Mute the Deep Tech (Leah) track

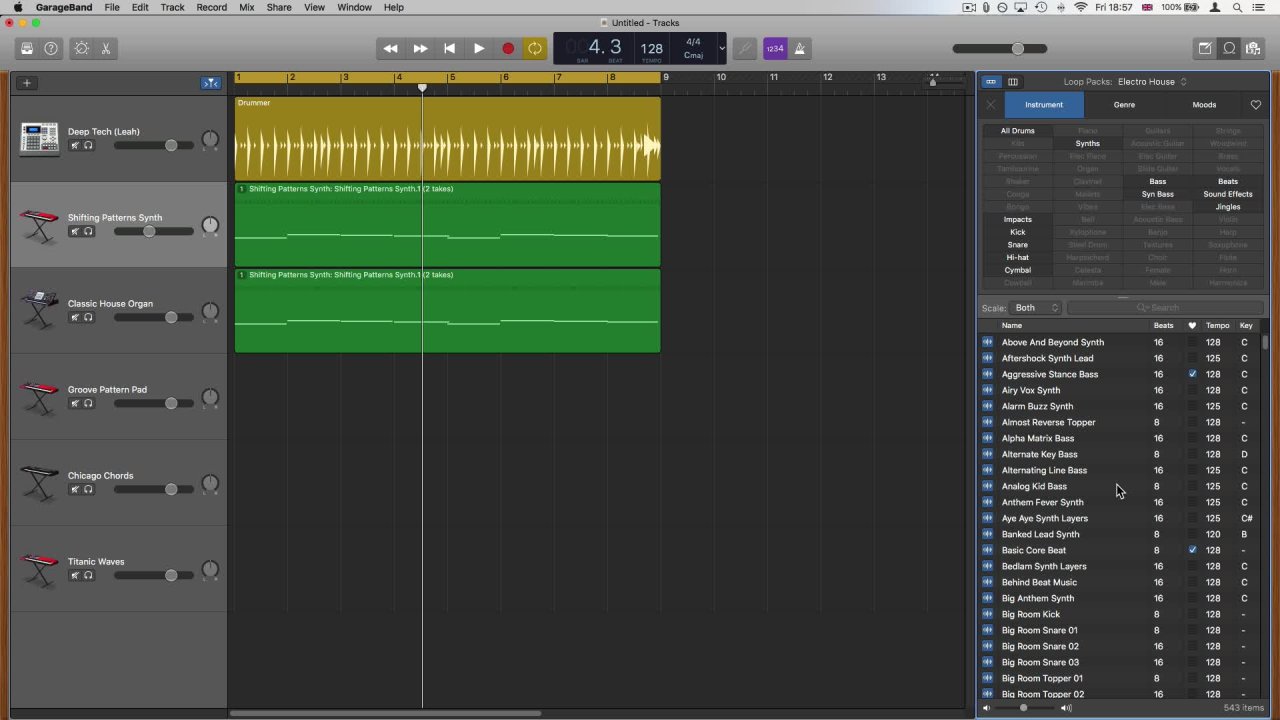click(74, 145)
